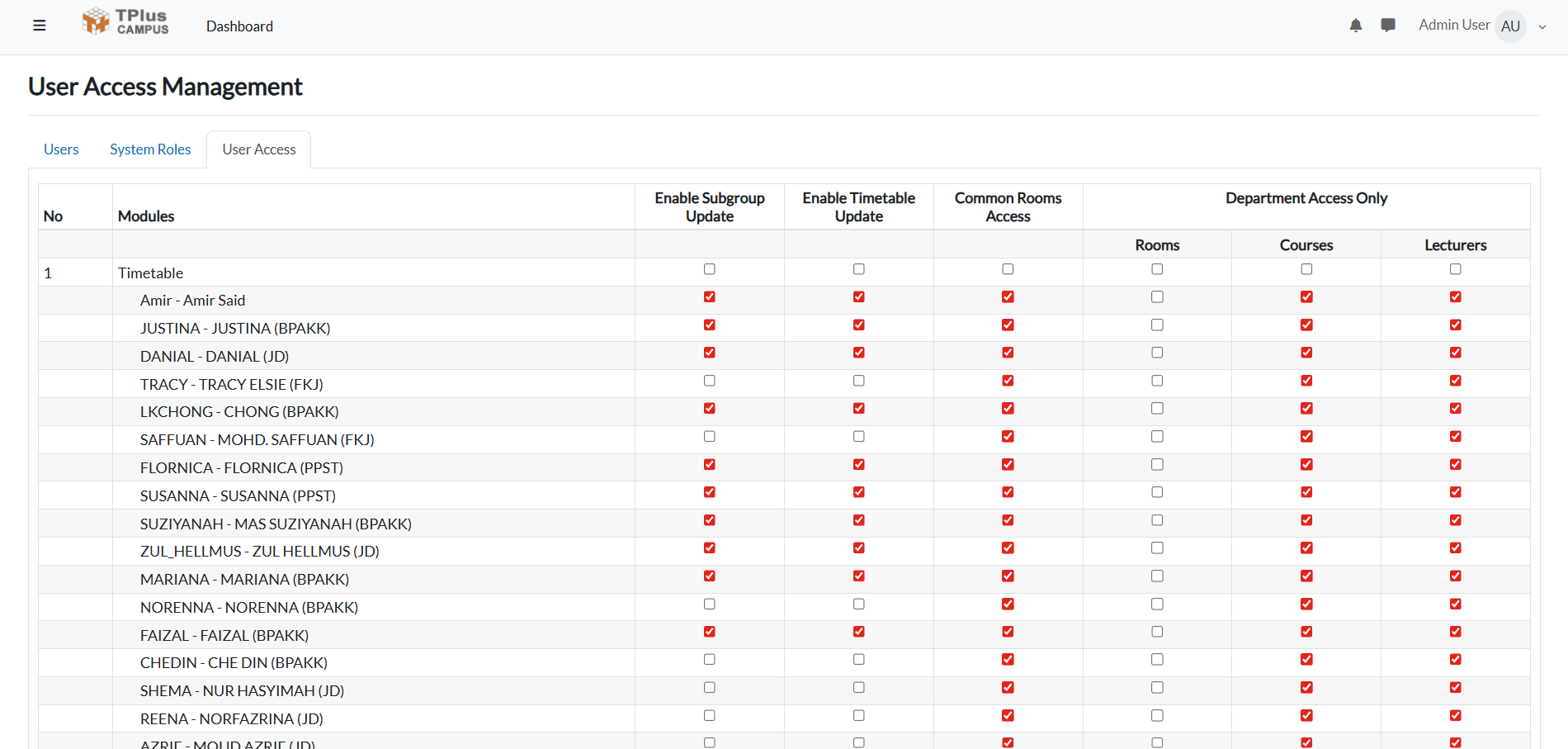1568x749 pixels.
Task: Disable Courses access for MARIANA
Action: (x=1306, y=576)
